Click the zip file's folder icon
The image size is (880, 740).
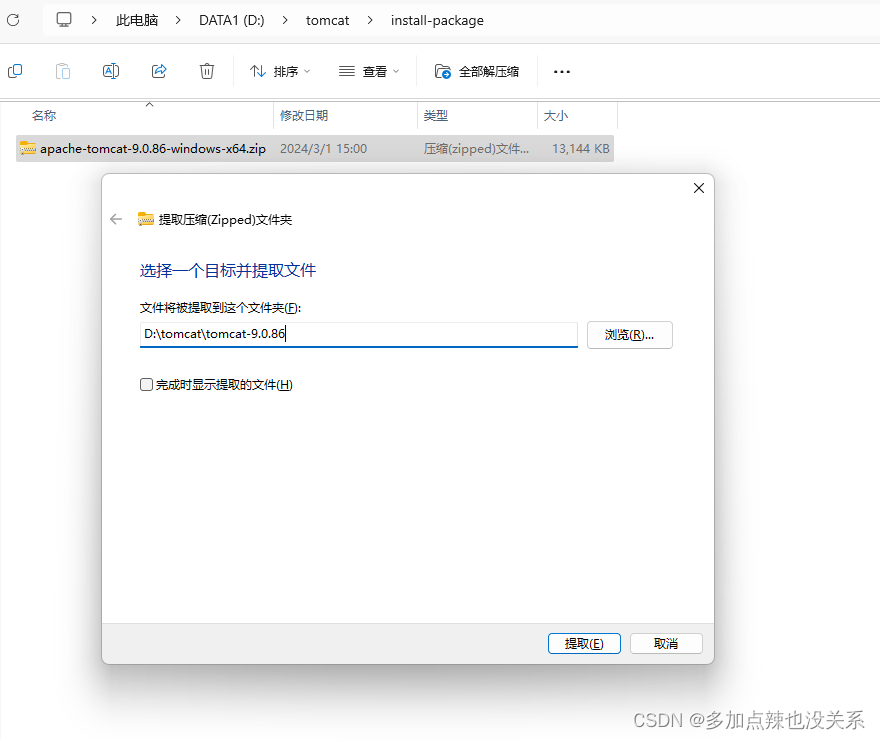point(28,148)
